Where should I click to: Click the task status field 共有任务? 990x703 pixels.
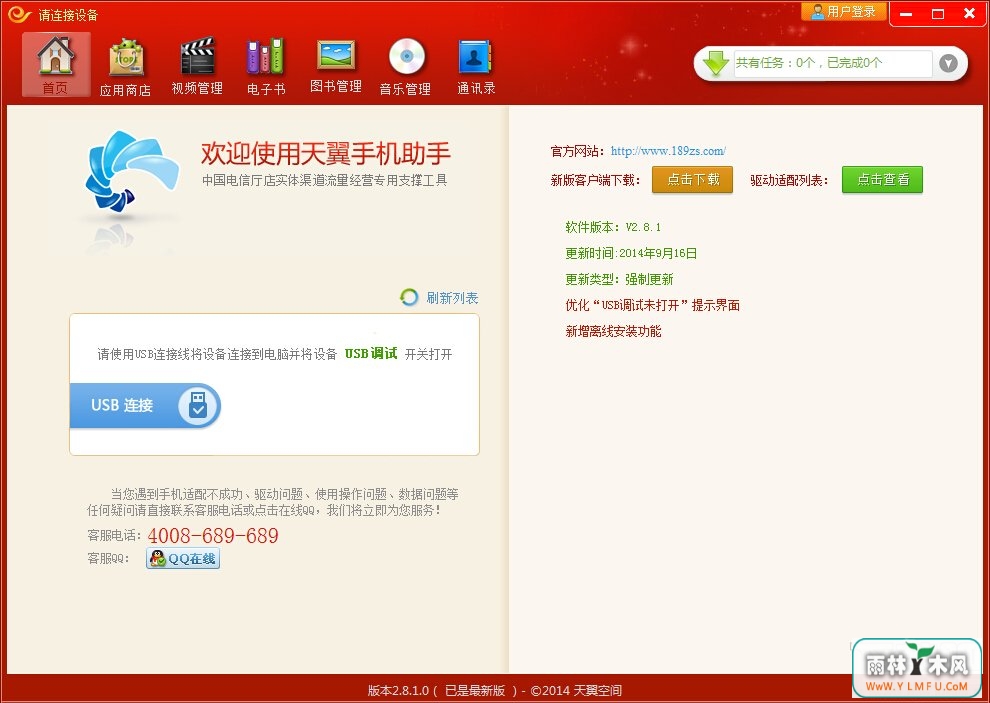[833, 63]
